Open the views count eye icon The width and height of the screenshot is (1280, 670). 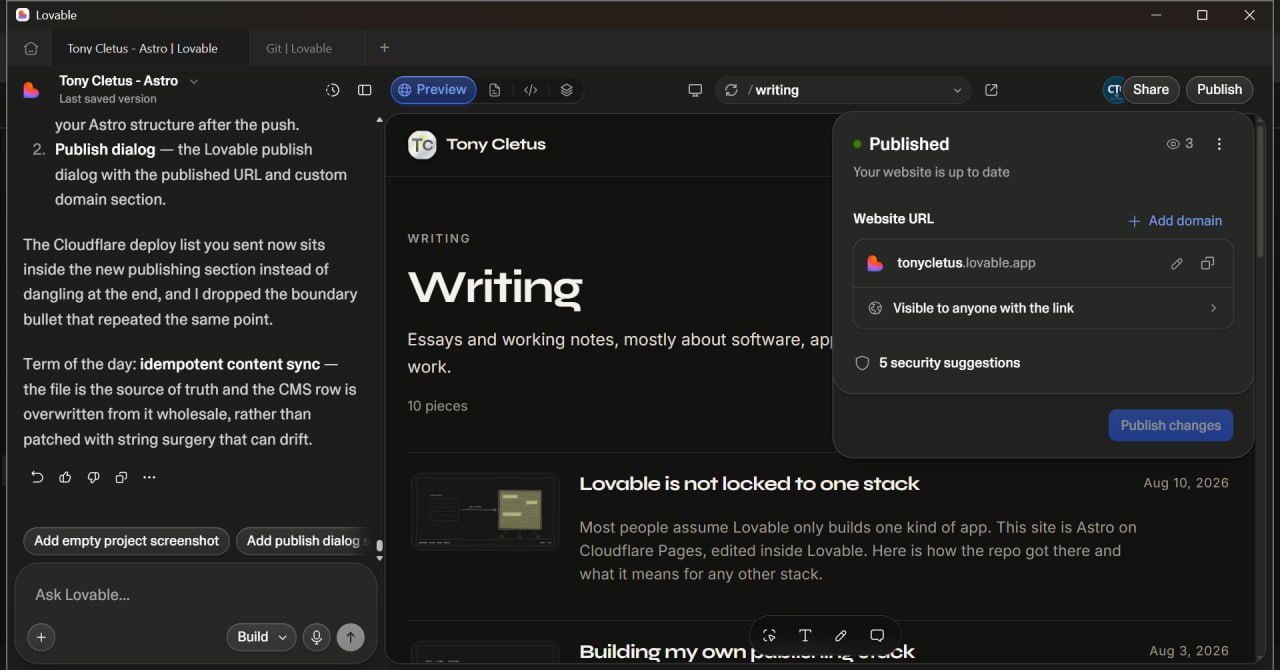point(1174,144)
